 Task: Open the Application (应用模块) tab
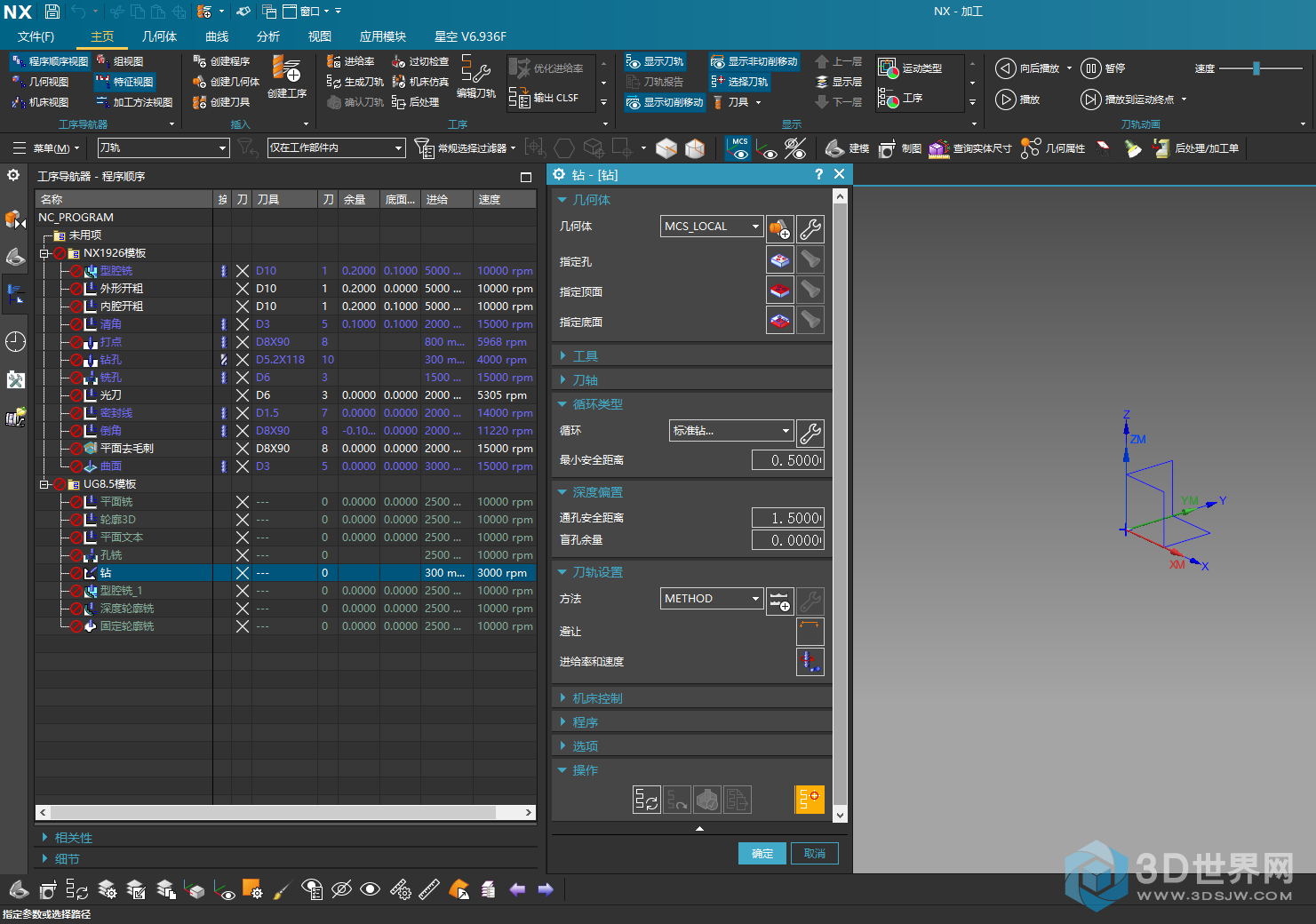(x=383, y=36)
